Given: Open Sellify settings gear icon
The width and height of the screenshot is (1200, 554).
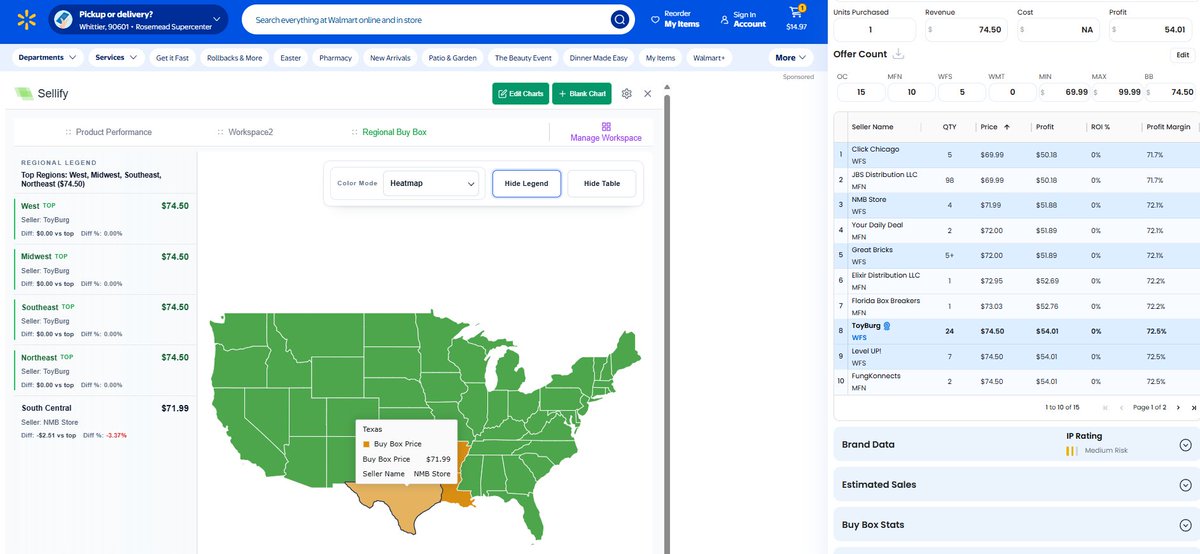Looking at the screenshot, I should (626, 93).
